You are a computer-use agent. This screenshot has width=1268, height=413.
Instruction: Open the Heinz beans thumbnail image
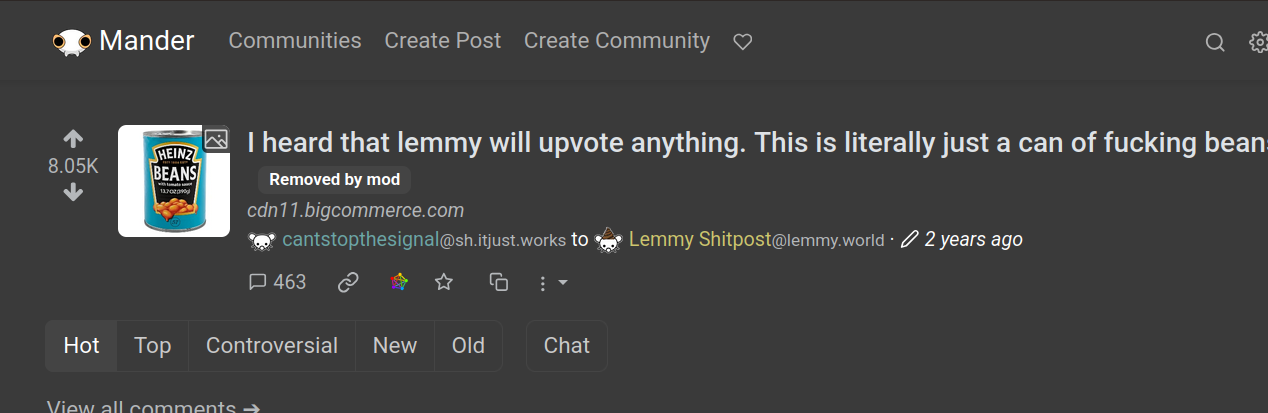pos(175,181)
